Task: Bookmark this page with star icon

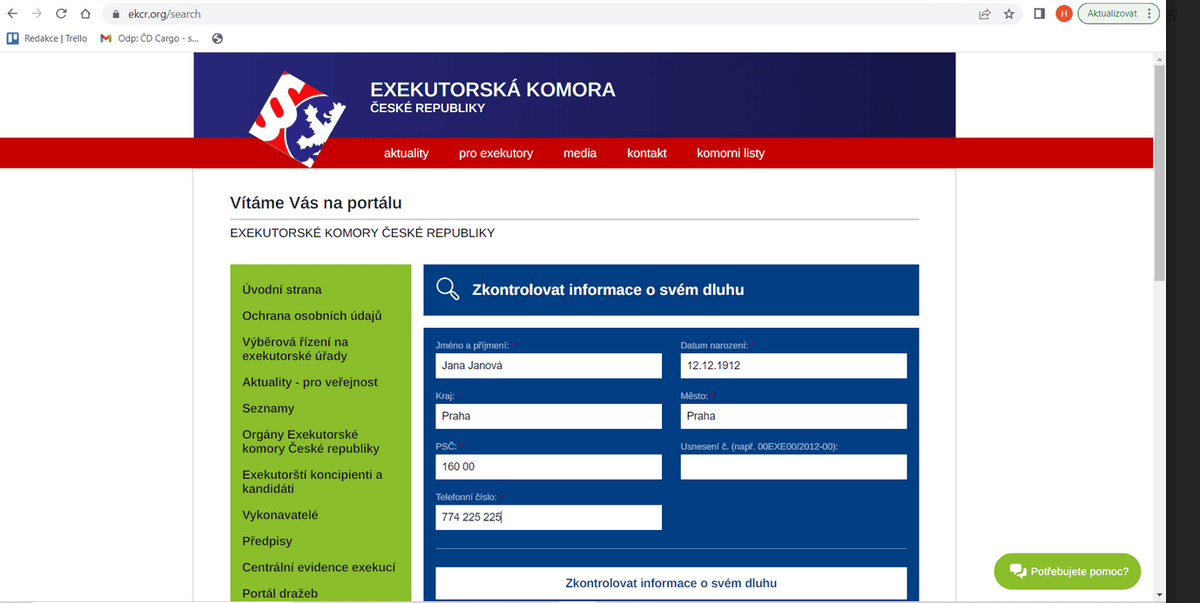Action: [1009, 14]
